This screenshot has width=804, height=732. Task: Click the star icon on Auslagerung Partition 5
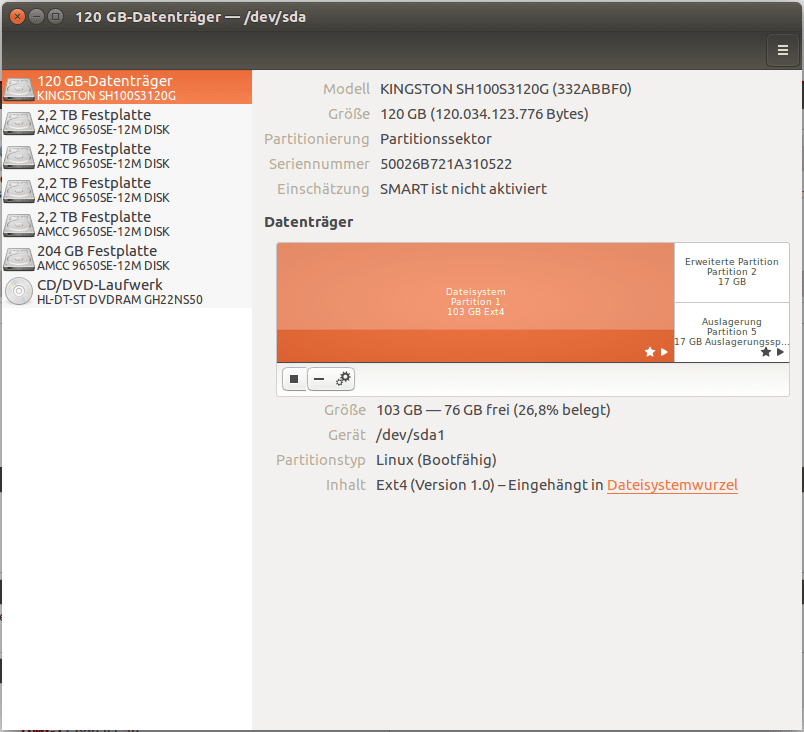pos(766,352)
